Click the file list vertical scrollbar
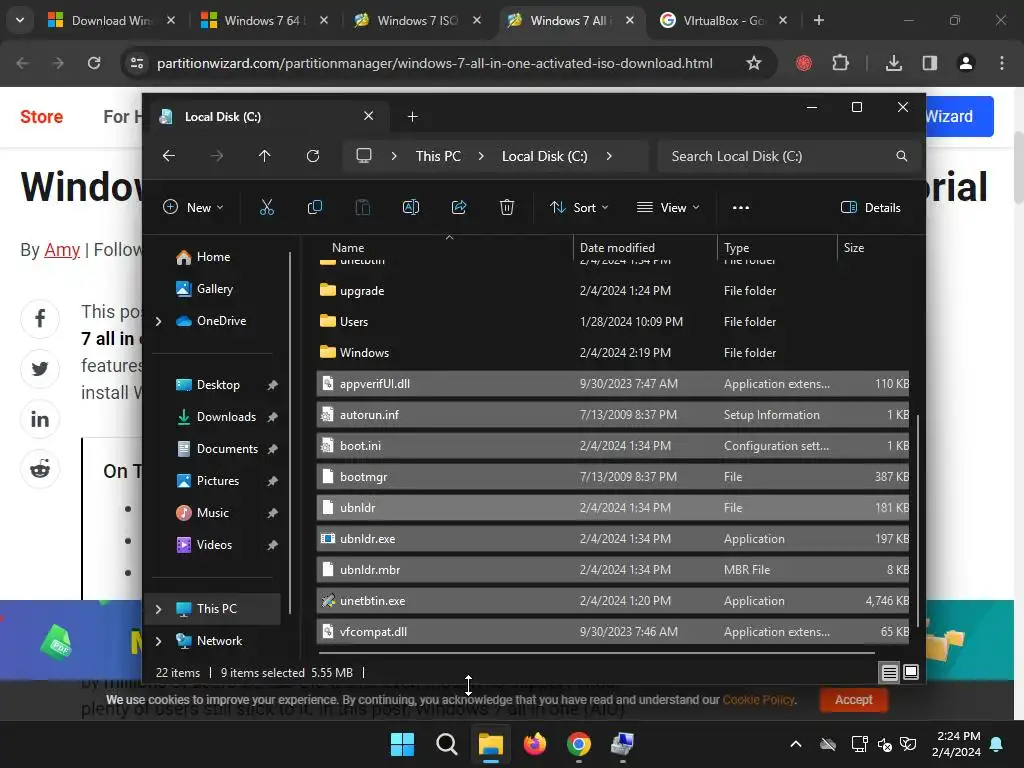 (918, 519)
